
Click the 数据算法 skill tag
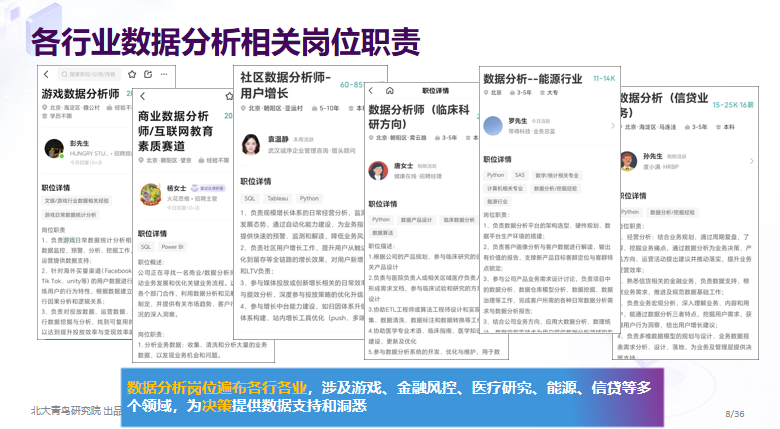[383, 233]
